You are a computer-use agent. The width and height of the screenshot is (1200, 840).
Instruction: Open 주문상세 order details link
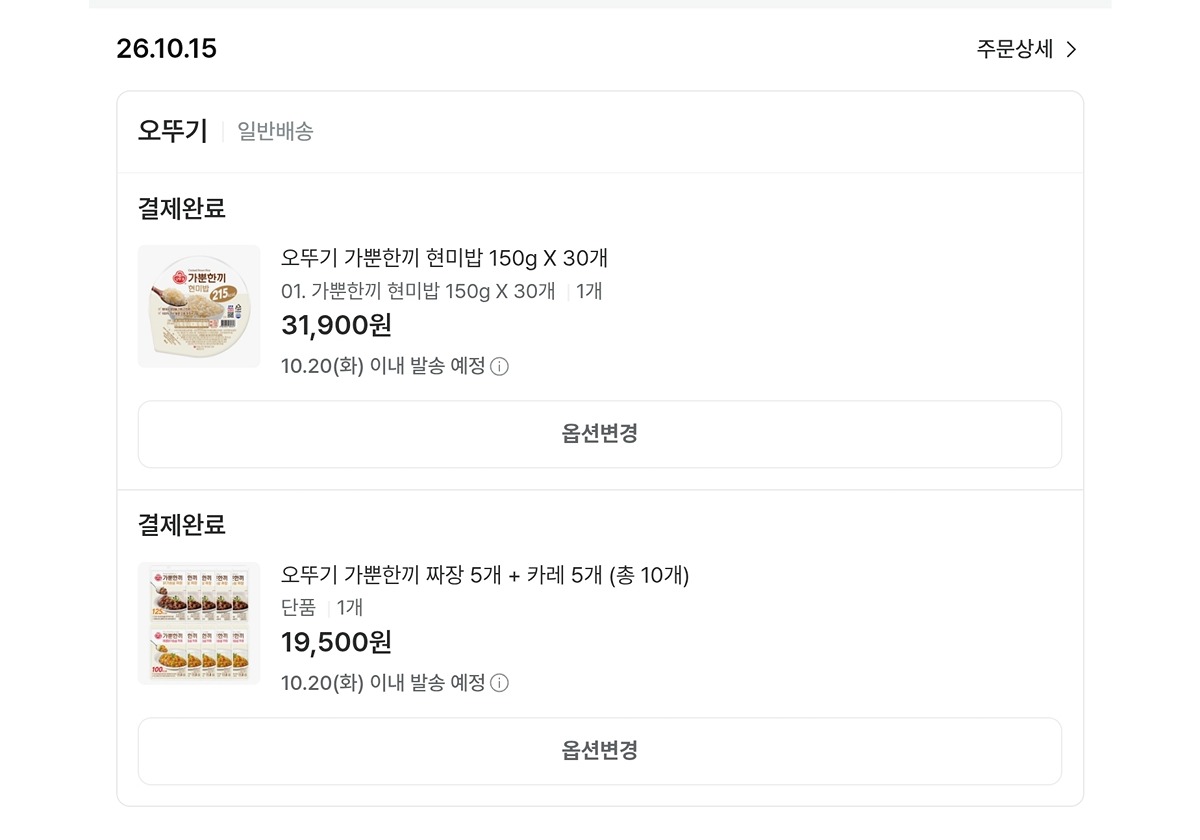point(1027,49)
